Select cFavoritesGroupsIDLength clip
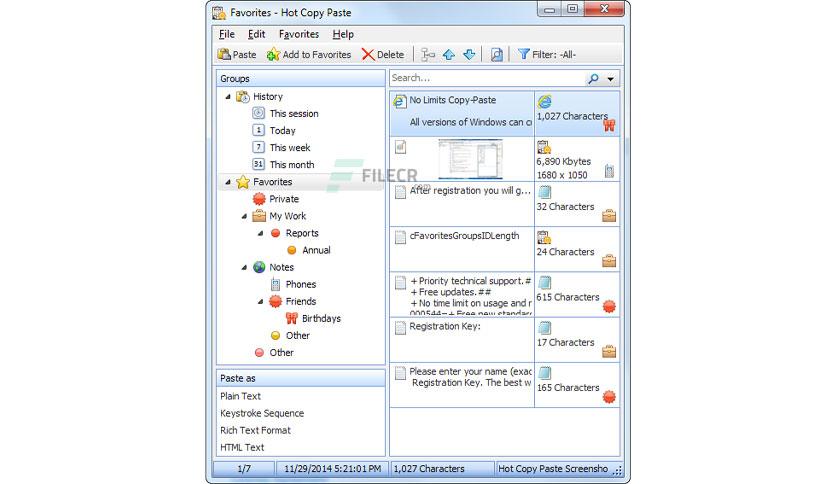836x484 pixels. click(462, 249)
